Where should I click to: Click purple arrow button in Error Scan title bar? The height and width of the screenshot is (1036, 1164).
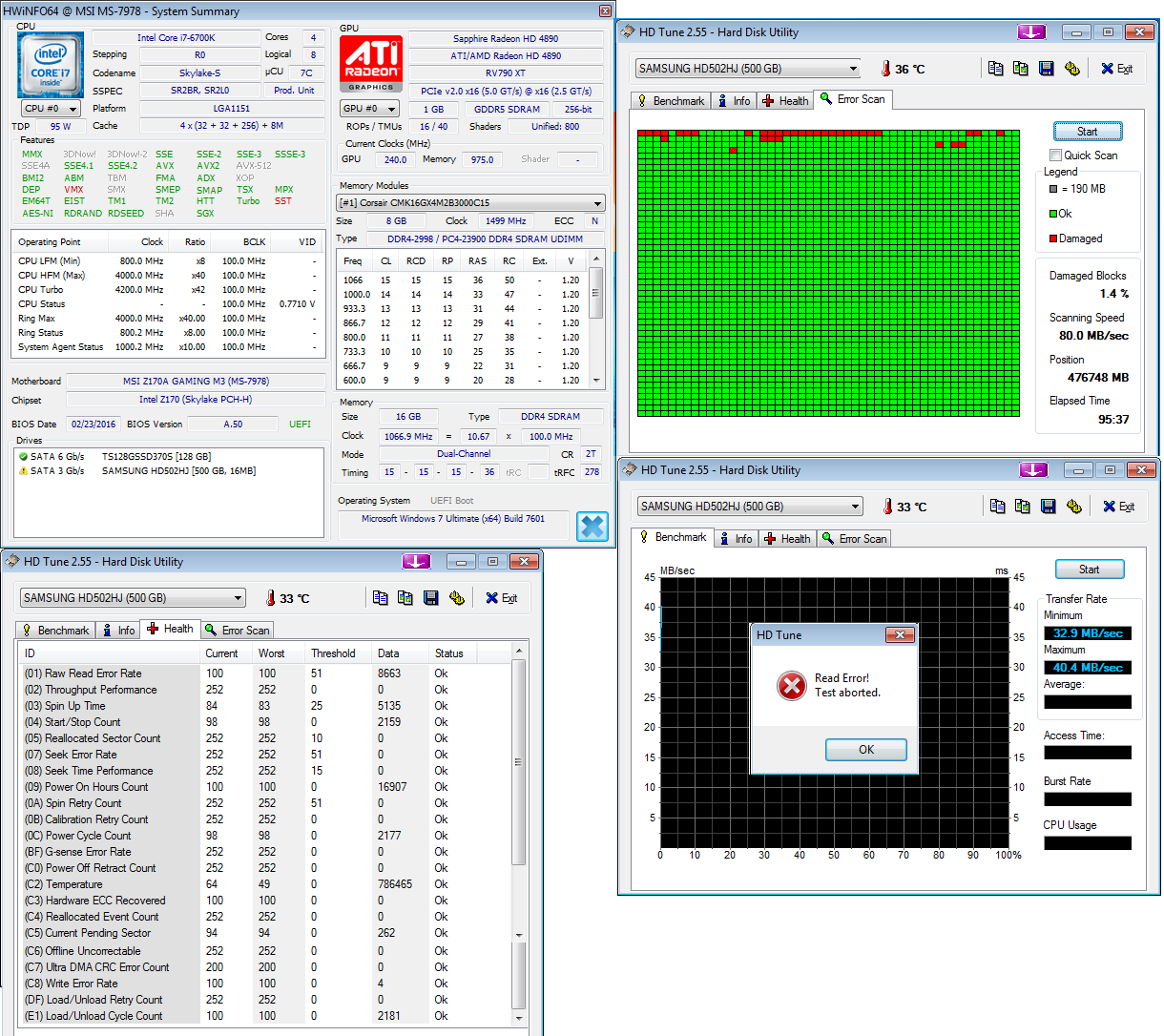1031,31
